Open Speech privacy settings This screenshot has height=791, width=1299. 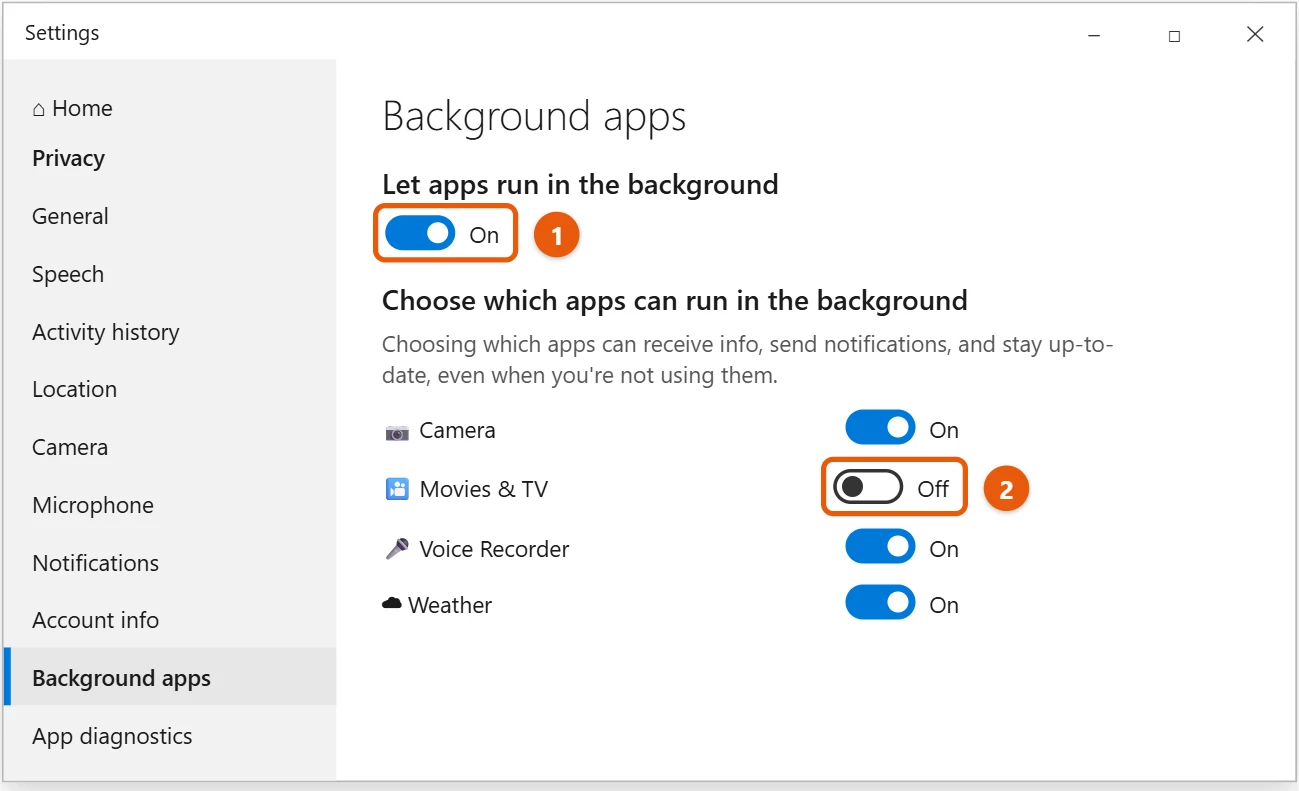tap(170, 274)
